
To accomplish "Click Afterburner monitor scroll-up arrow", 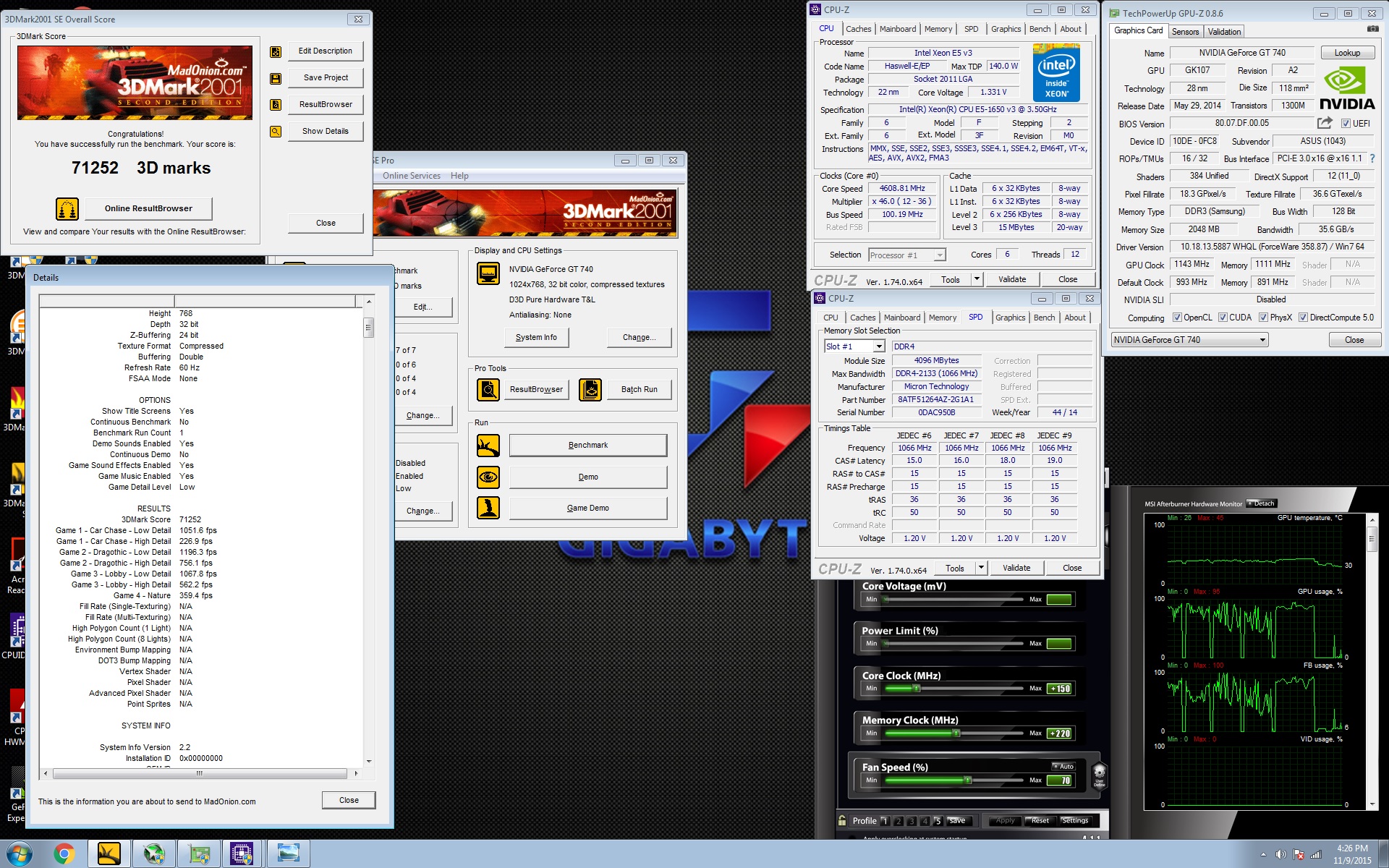I will point(1372,520).
